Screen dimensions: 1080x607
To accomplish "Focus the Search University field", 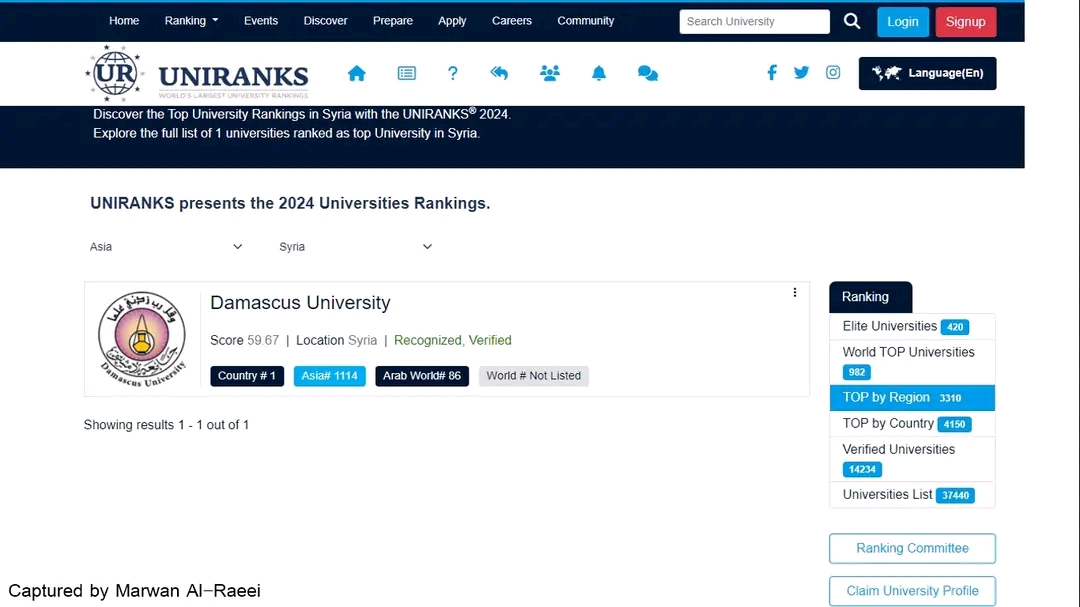I will [754, 21].
